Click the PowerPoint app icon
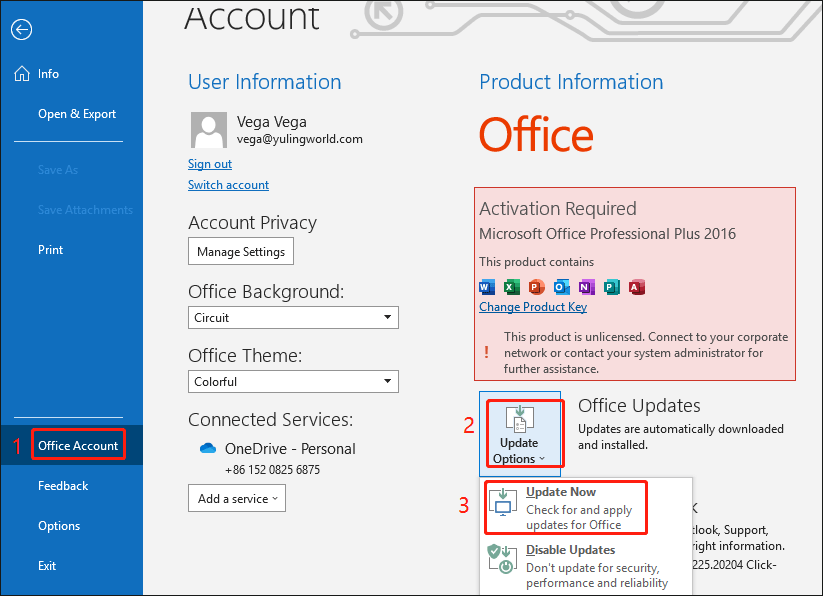 pos(536,287)
